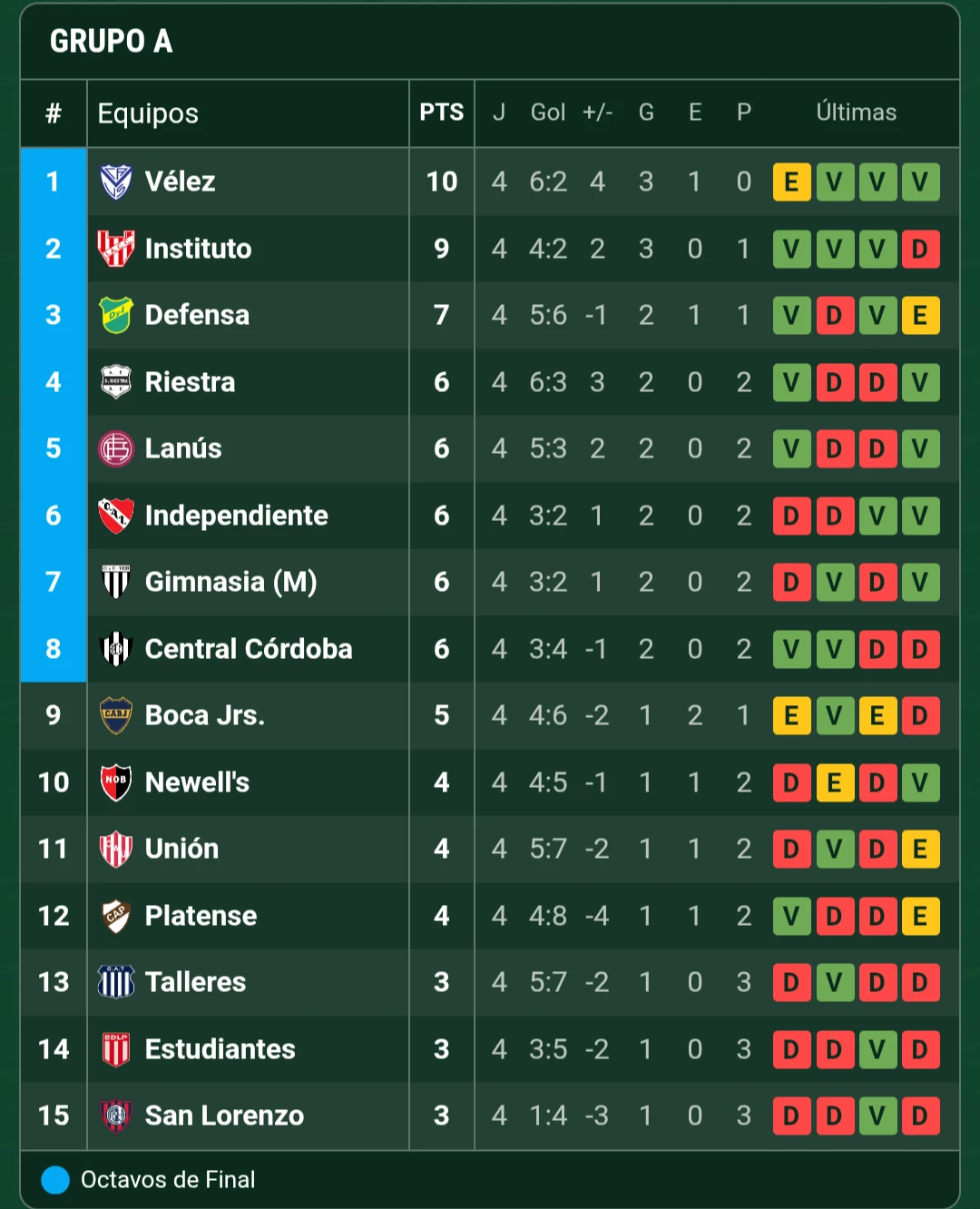Select the Independiente crest icon
The image size is (980, 1209).
[116, 516]
